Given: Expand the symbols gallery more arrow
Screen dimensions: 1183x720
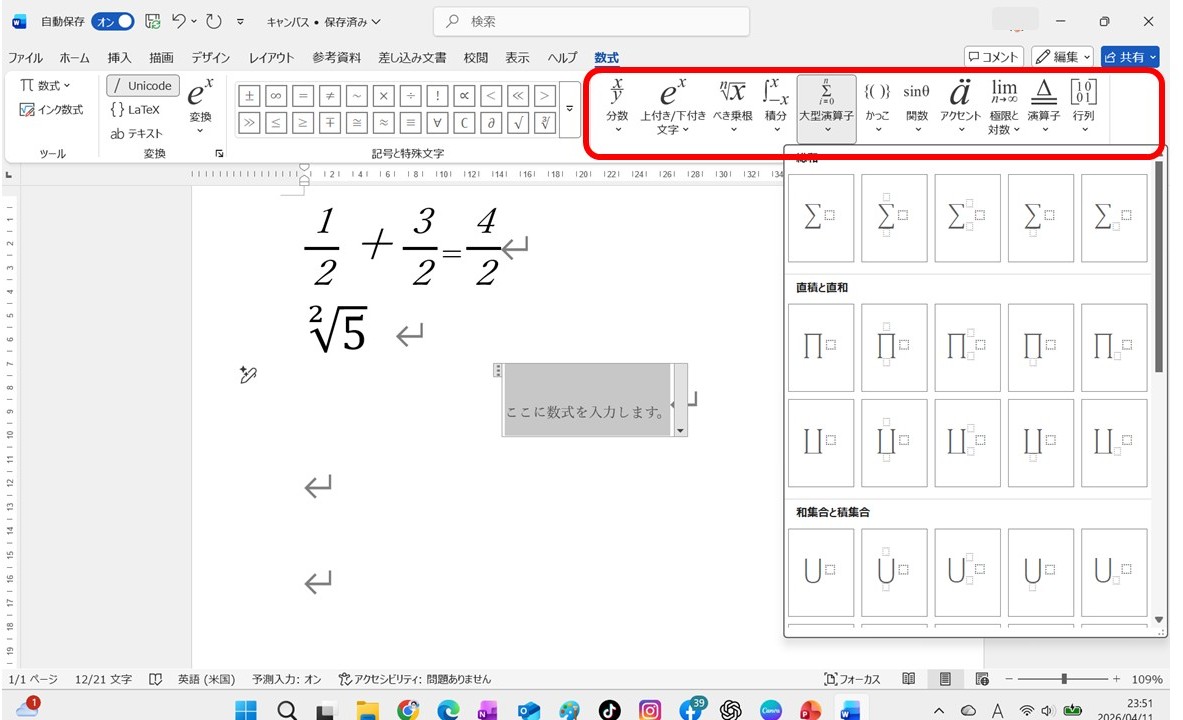Looking at the screenshot, I should pos(569,109).
